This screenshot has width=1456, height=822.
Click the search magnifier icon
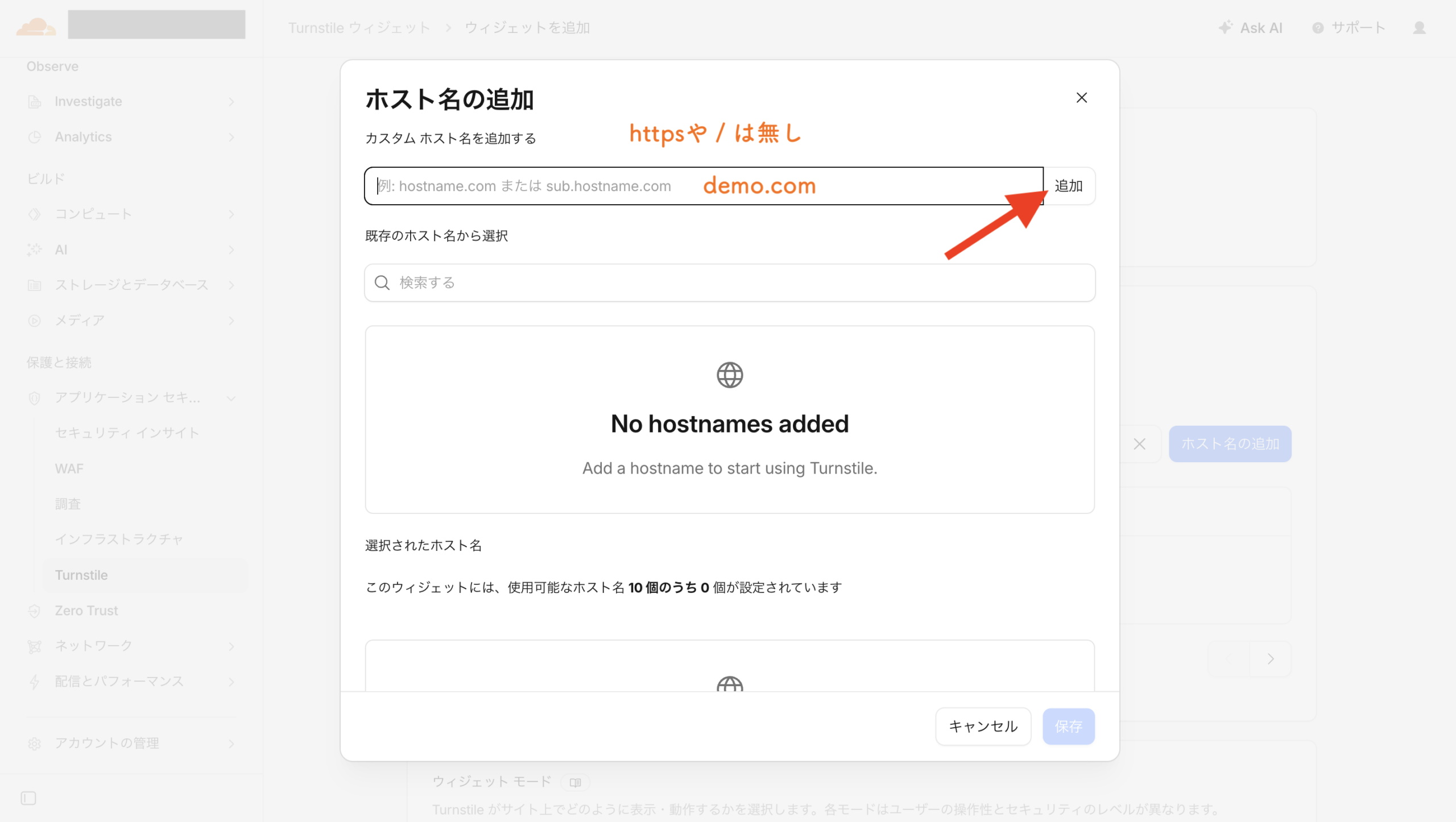(x=382, y=283)
